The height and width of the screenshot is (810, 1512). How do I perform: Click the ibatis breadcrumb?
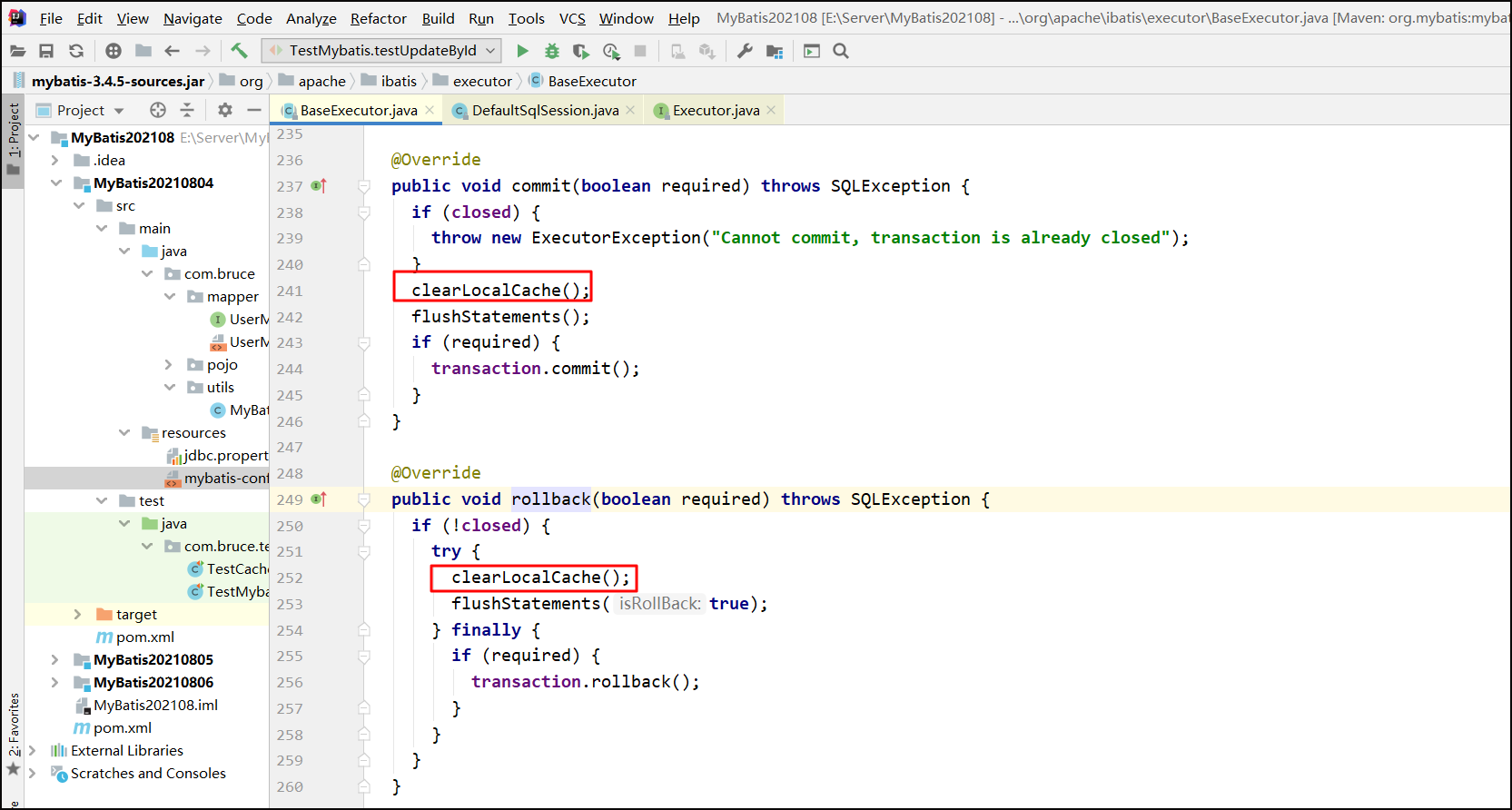[x=399, y=82]
